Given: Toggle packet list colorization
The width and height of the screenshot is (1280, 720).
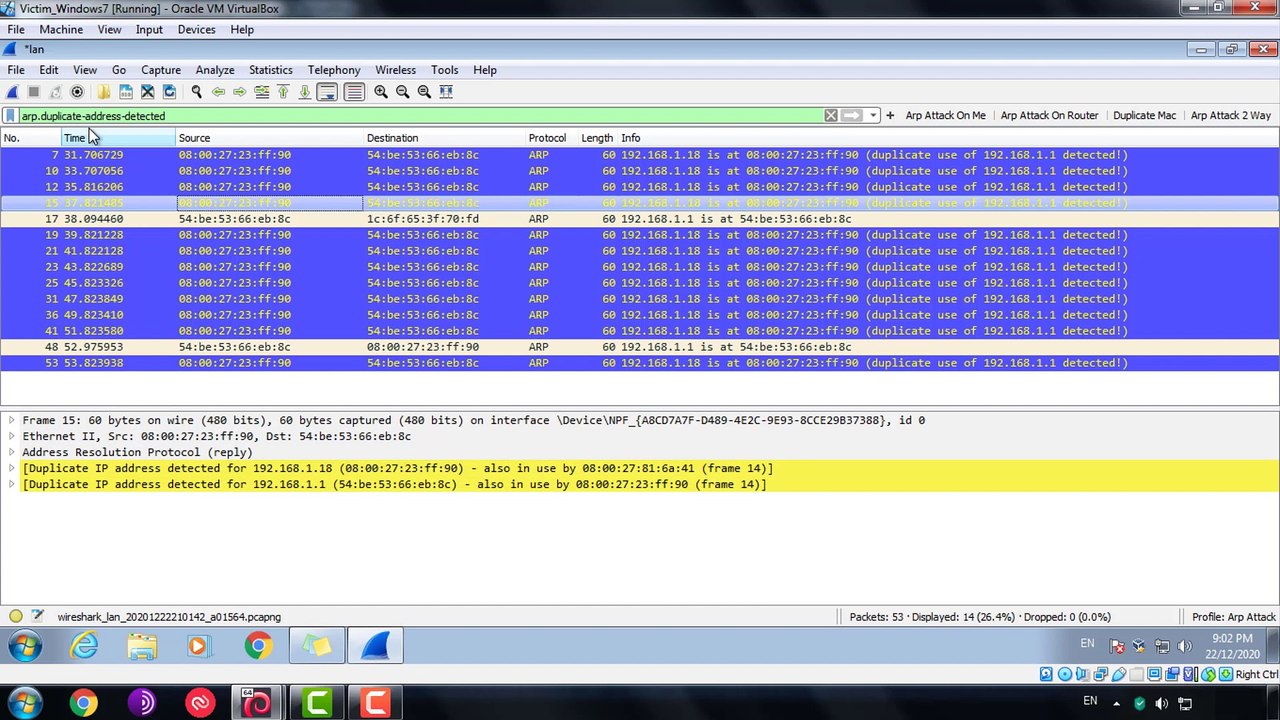Looking at the screenshot, I should 354,92.
